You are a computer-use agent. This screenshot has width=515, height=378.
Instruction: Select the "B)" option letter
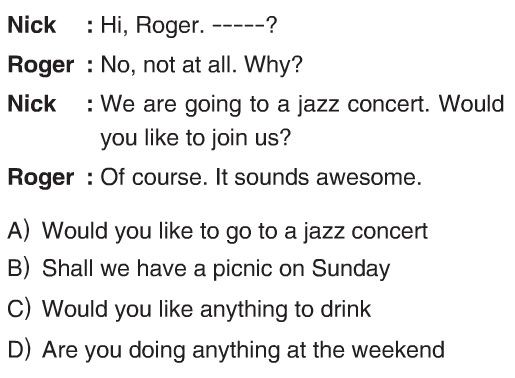[x=19, y=268]
